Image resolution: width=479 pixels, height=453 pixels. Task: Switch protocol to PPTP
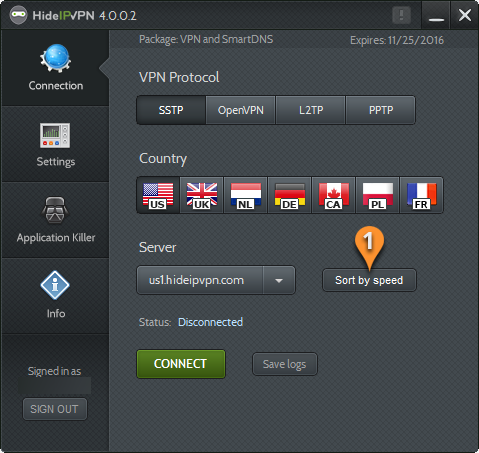coord(381,110)
